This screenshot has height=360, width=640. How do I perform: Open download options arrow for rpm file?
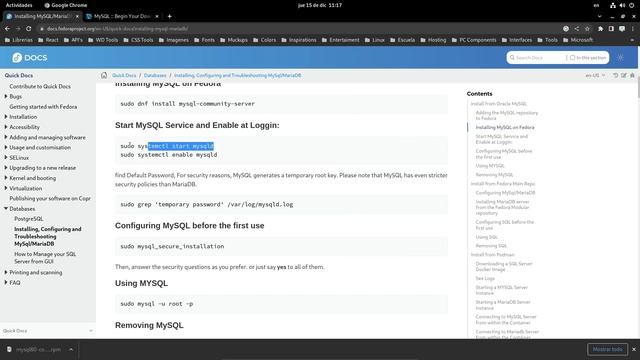71,349
